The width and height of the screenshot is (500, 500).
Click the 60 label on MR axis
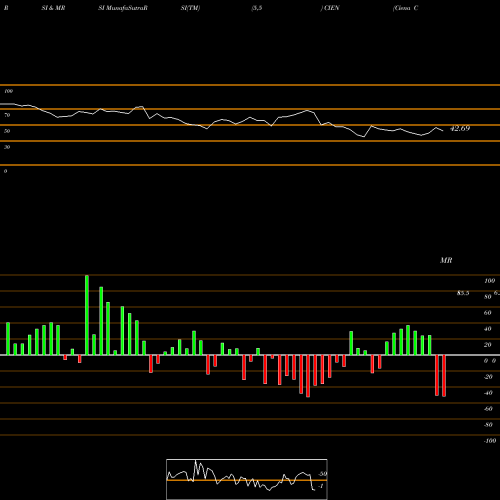[x=488, y=313]
